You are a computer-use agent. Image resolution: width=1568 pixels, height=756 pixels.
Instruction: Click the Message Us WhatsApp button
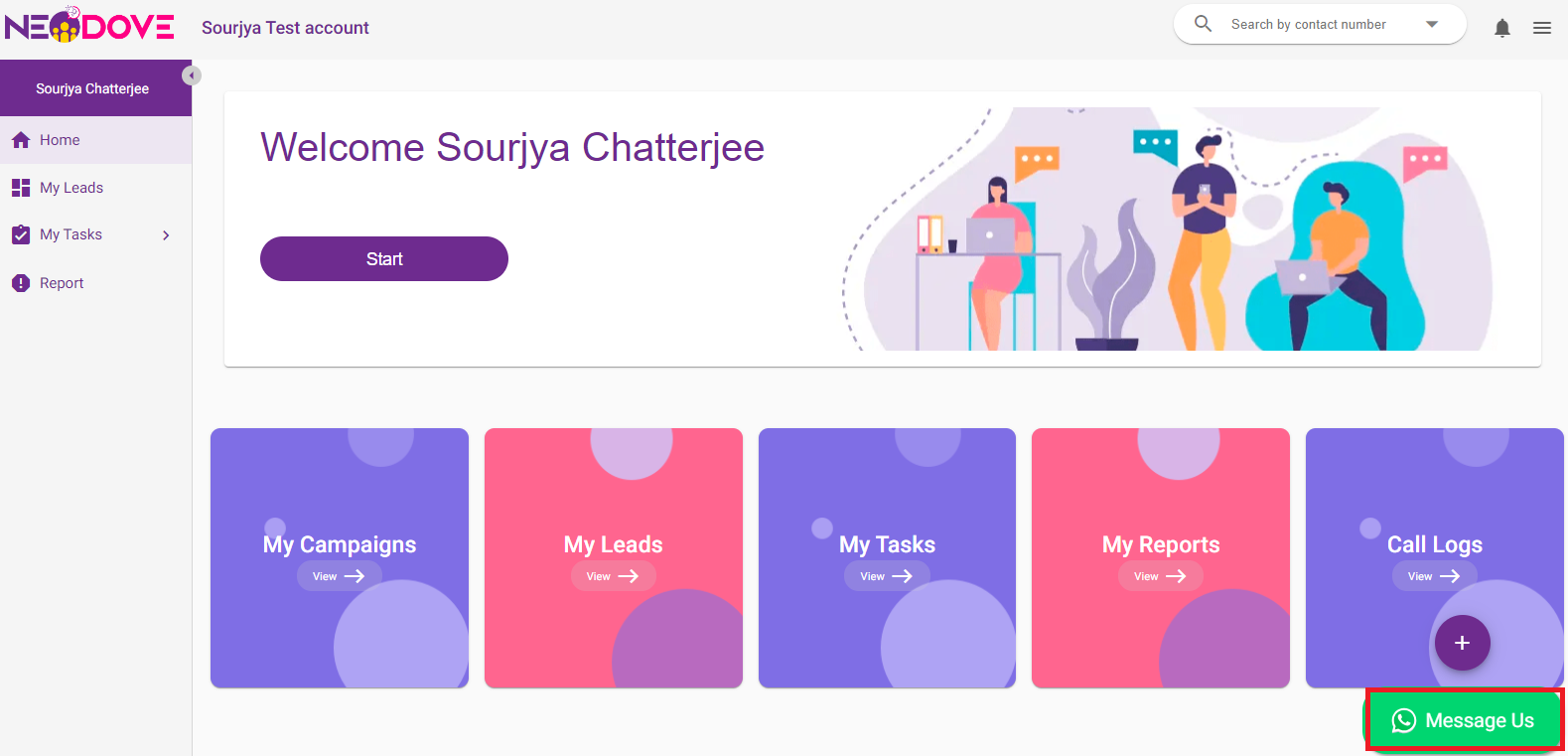coord(1464,720)
